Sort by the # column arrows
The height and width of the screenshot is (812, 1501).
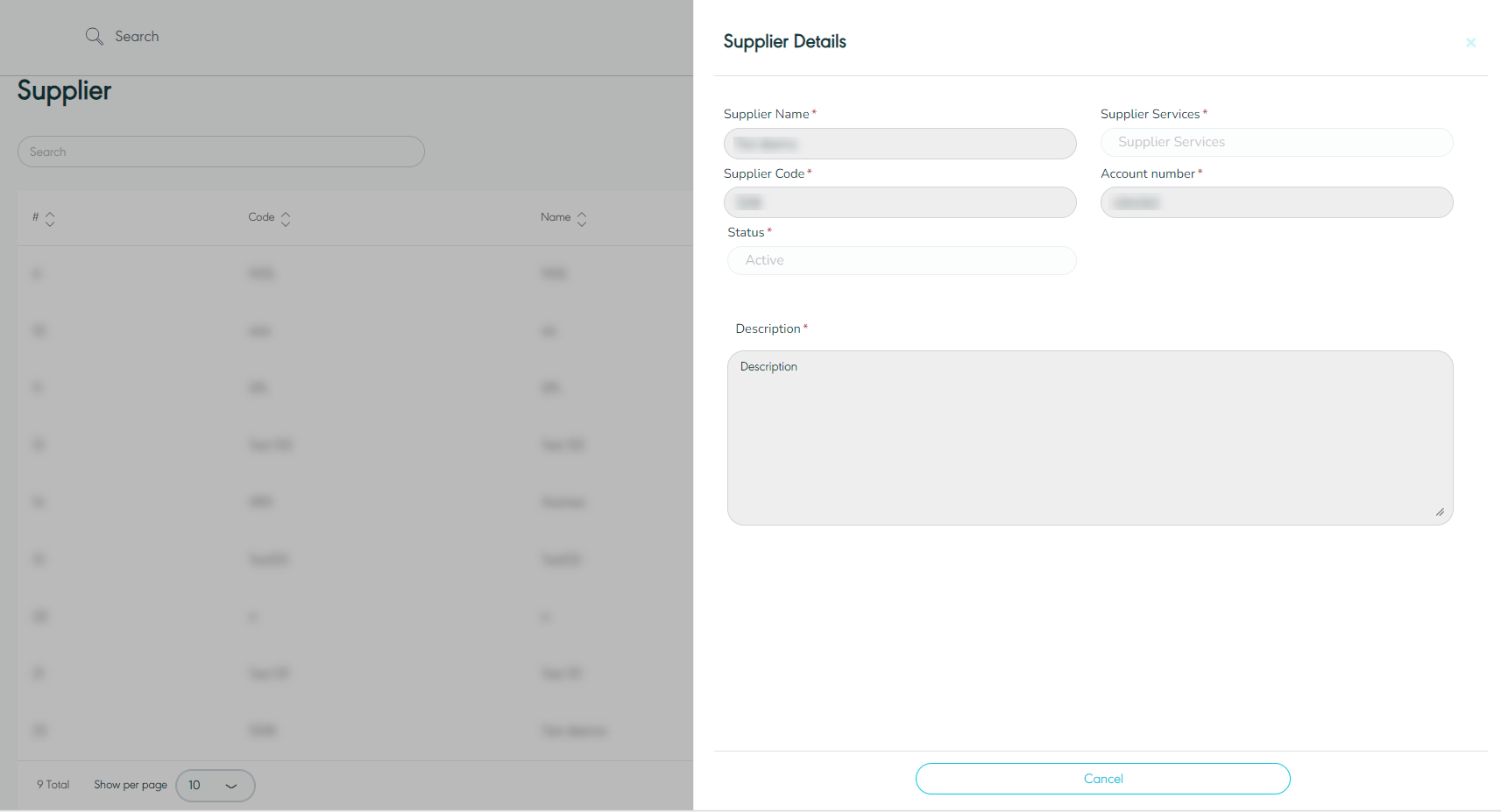click(50, 218)
